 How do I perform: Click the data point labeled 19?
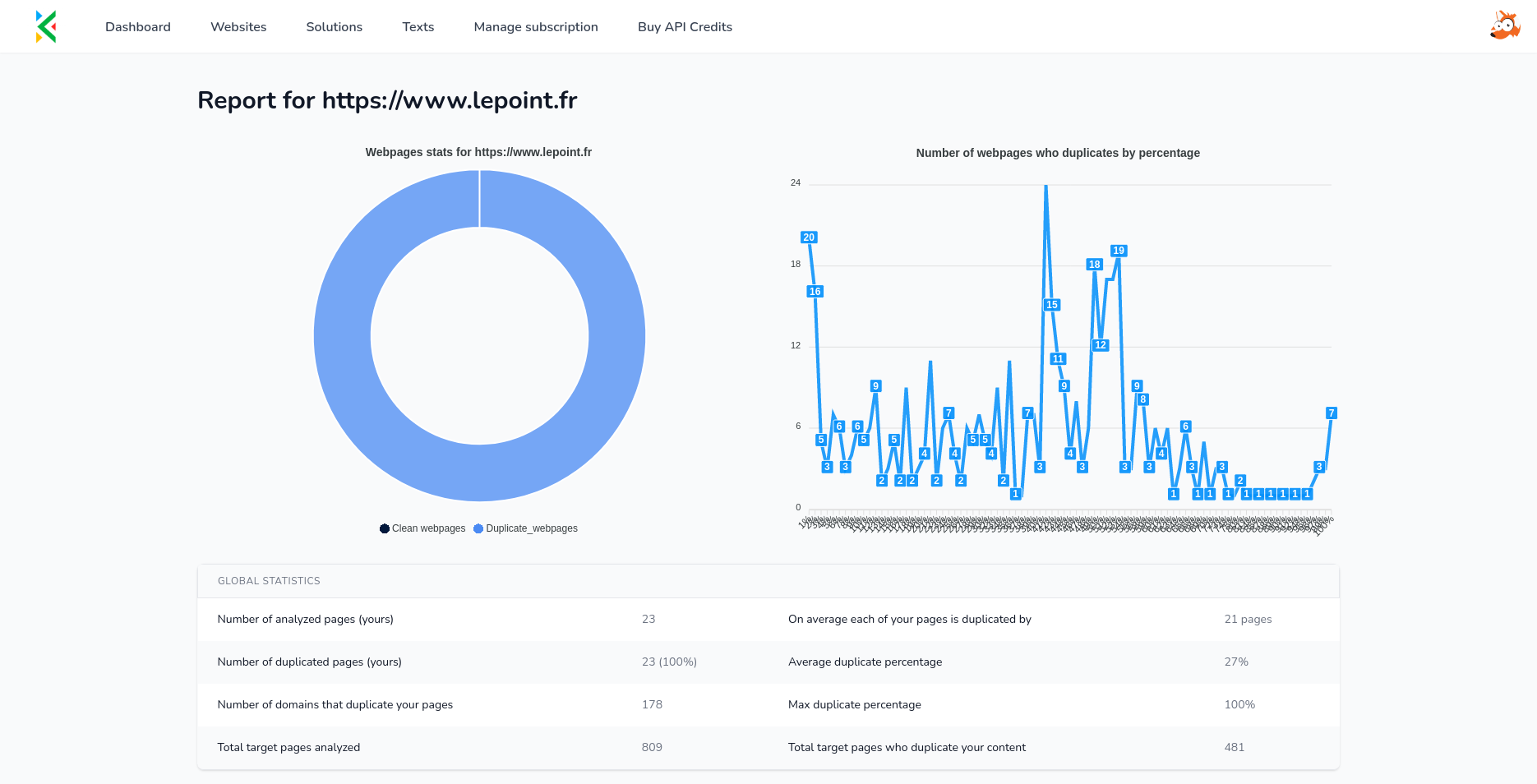coord(1119,251)
